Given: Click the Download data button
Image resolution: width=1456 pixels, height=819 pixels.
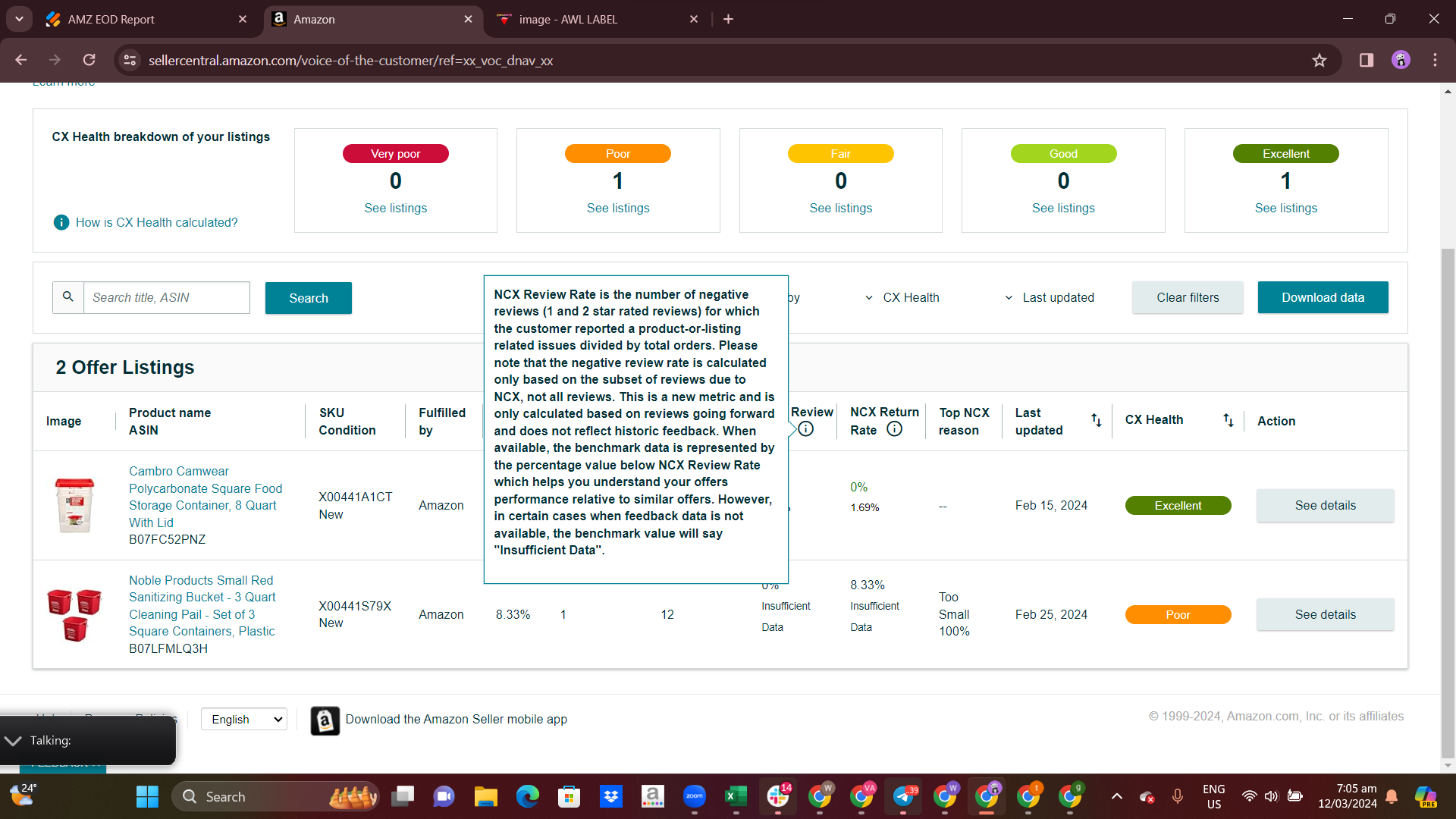Looking at the screenshot, I should pyautogui.click(x=1323, y=297).
